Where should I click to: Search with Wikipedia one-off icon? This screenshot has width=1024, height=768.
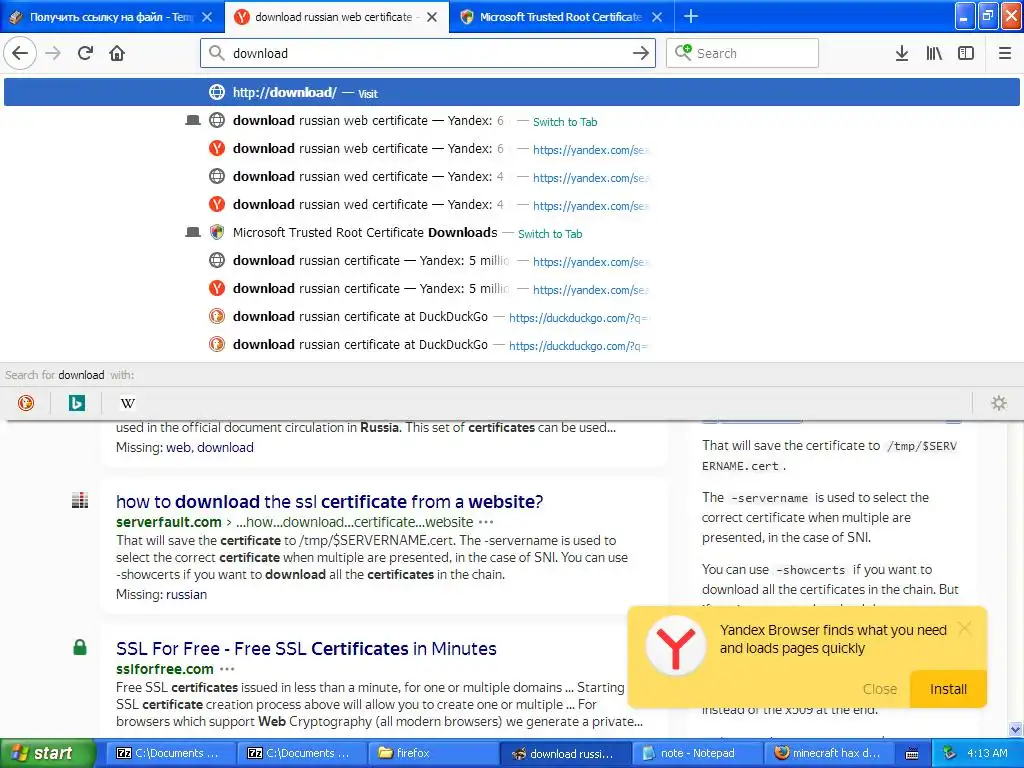pyautogui.click(x=127, y=403)
